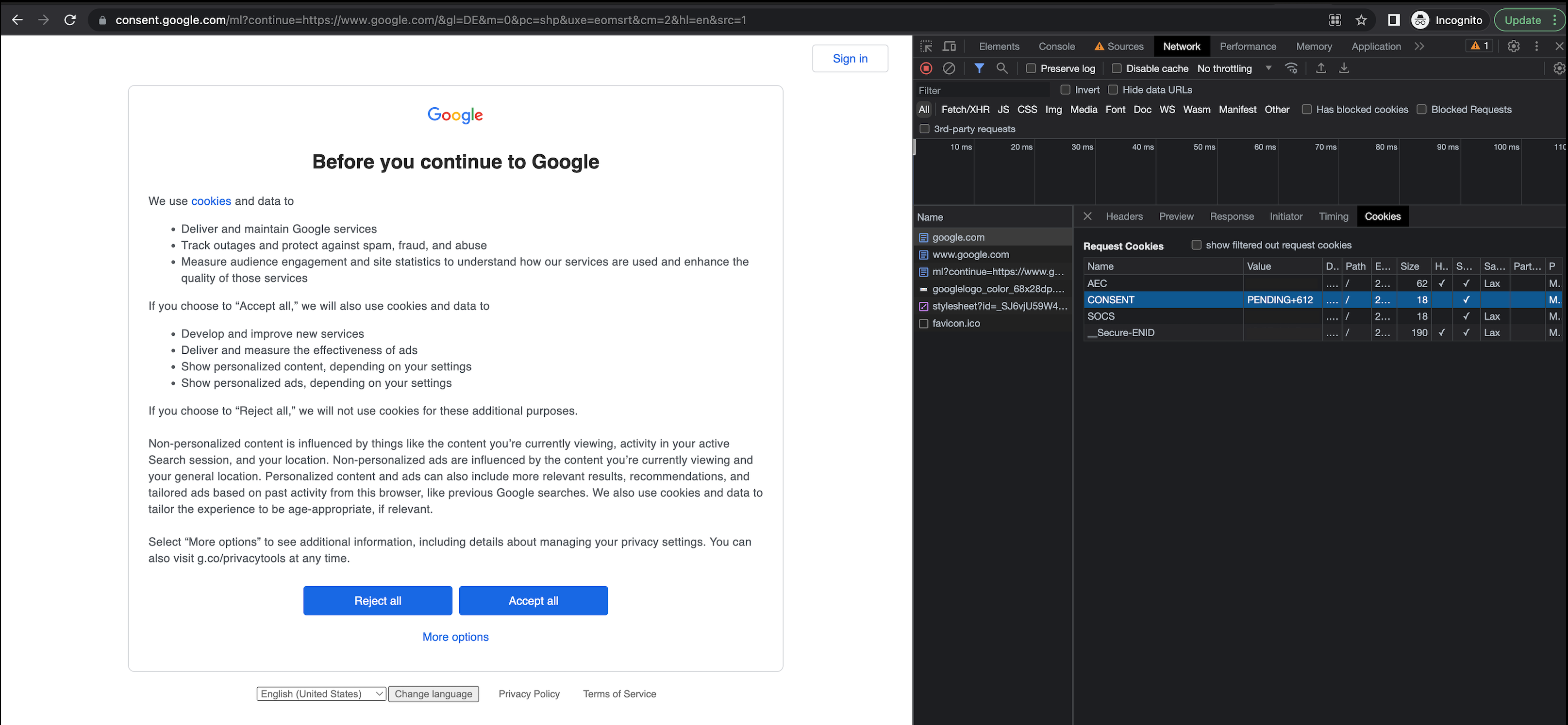Tick show filtered out request cookies

tap(1196, 245)
